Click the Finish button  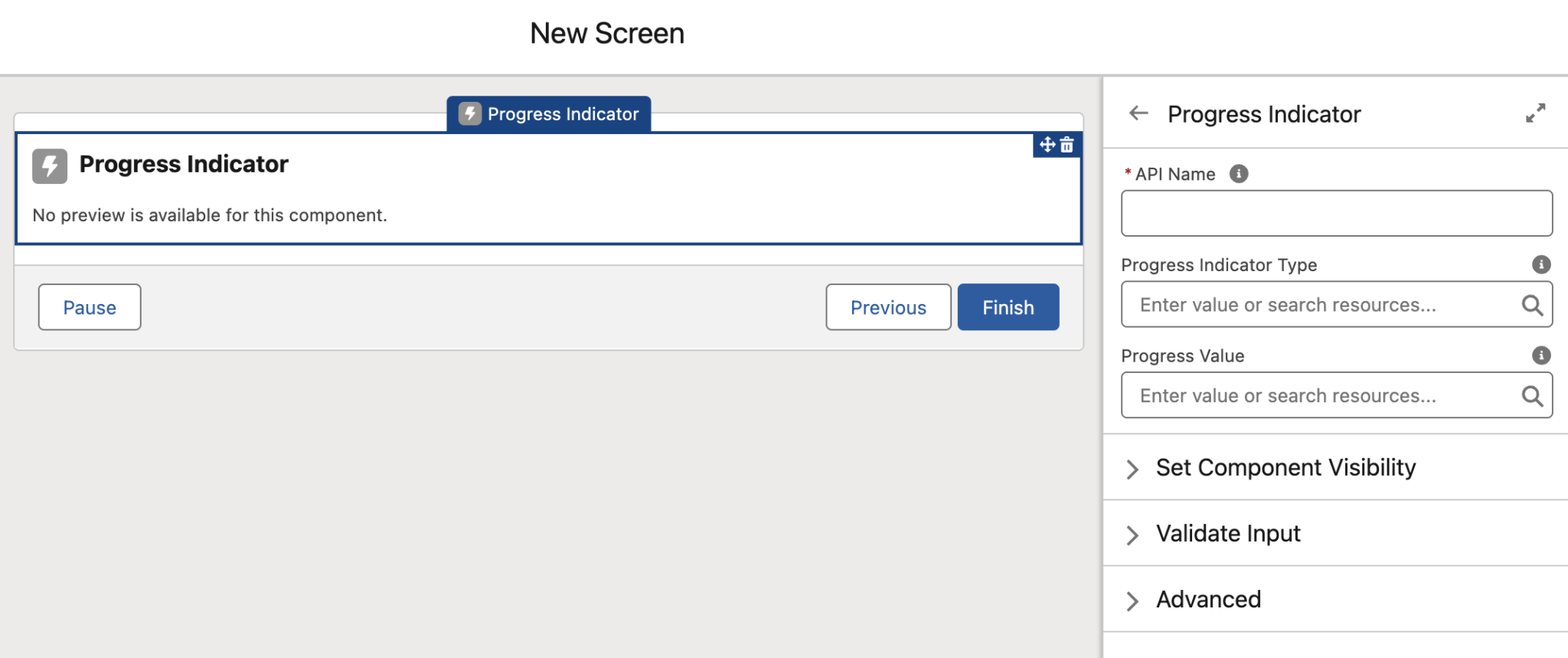(x=1008, y=306)
